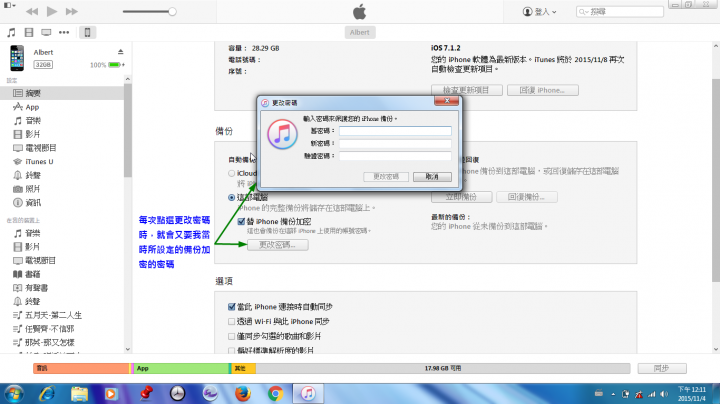Click sidebar scrollbar down arrow
Image resolution: width=720 pixels, height=404 pixels.
coord(128,349)
